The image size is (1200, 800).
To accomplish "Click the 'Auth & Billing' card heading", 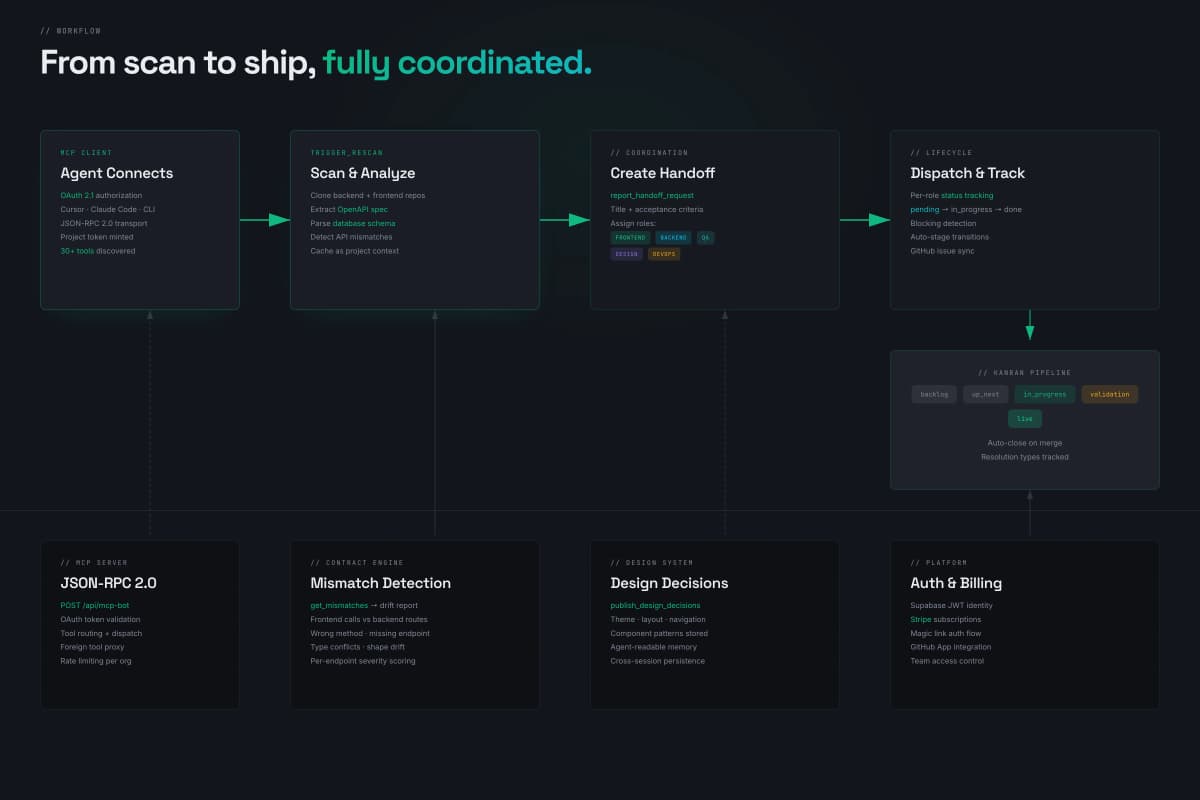I will click(x=956, y=583).
